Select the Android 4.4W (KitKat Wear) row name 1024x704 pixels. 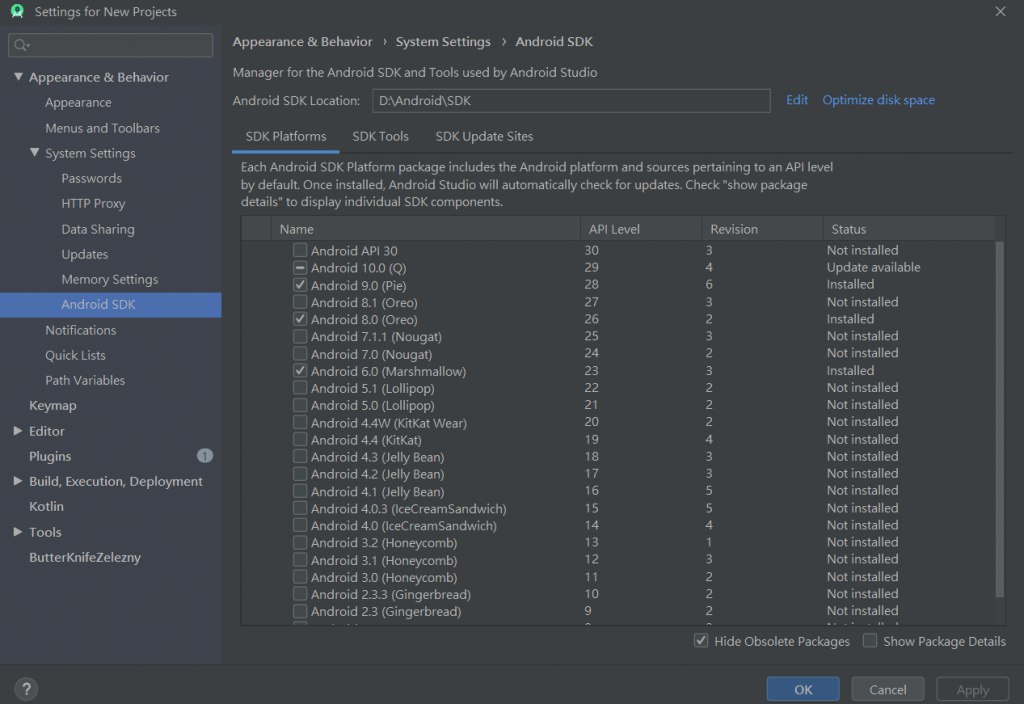pos(389,423)
